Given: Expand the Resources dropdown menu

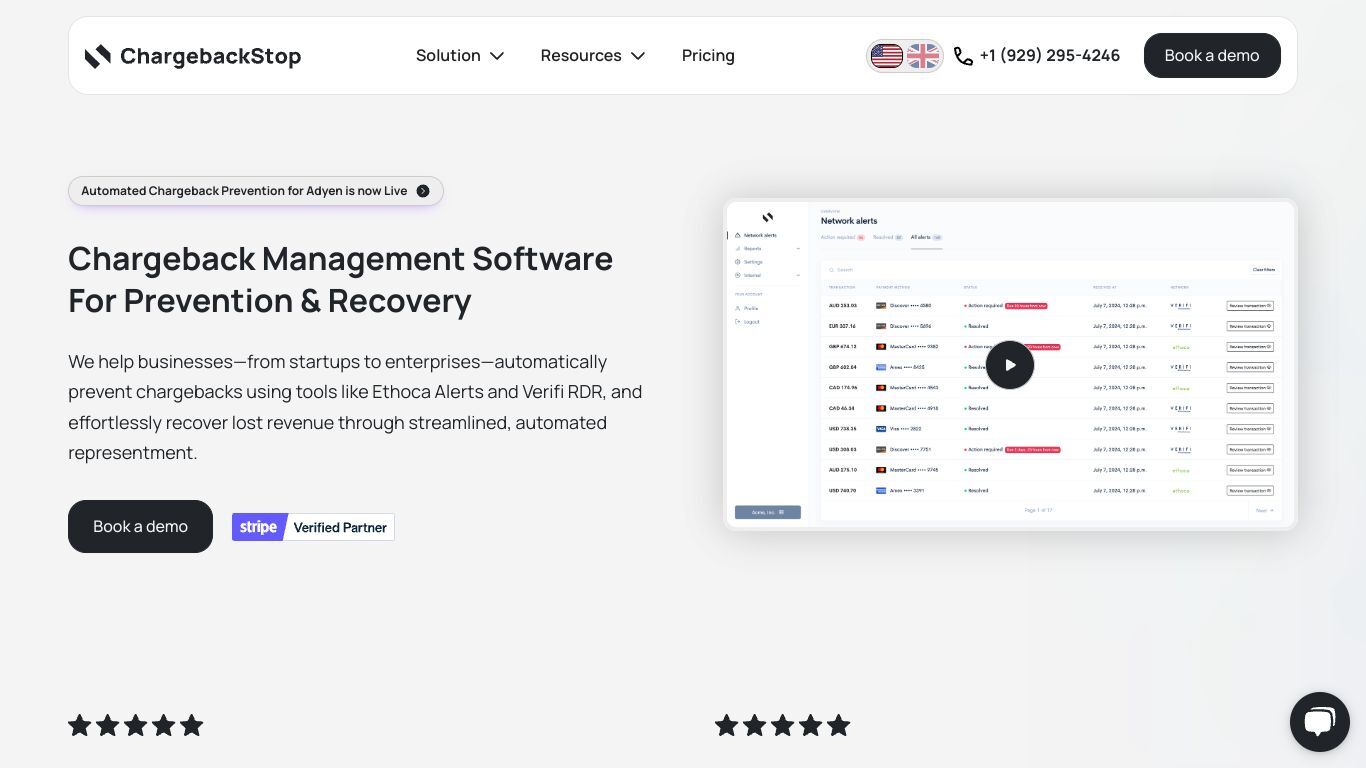Looking at the screenshot, I should (593, 56).
